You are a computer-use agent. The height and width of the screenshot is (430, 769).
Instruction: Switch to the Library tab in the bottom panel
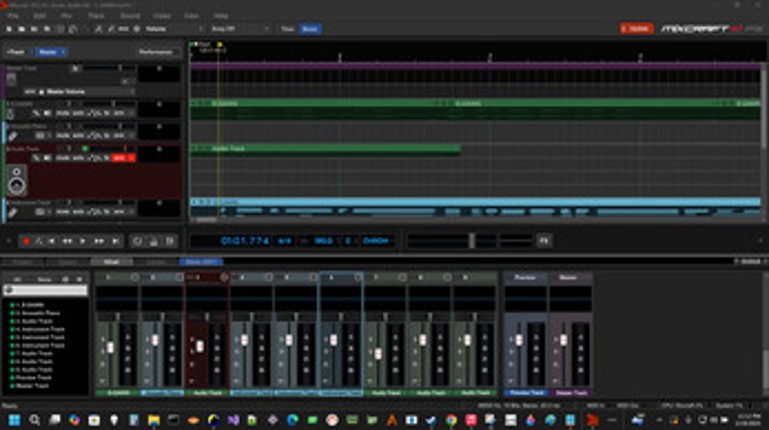(157, 262)
